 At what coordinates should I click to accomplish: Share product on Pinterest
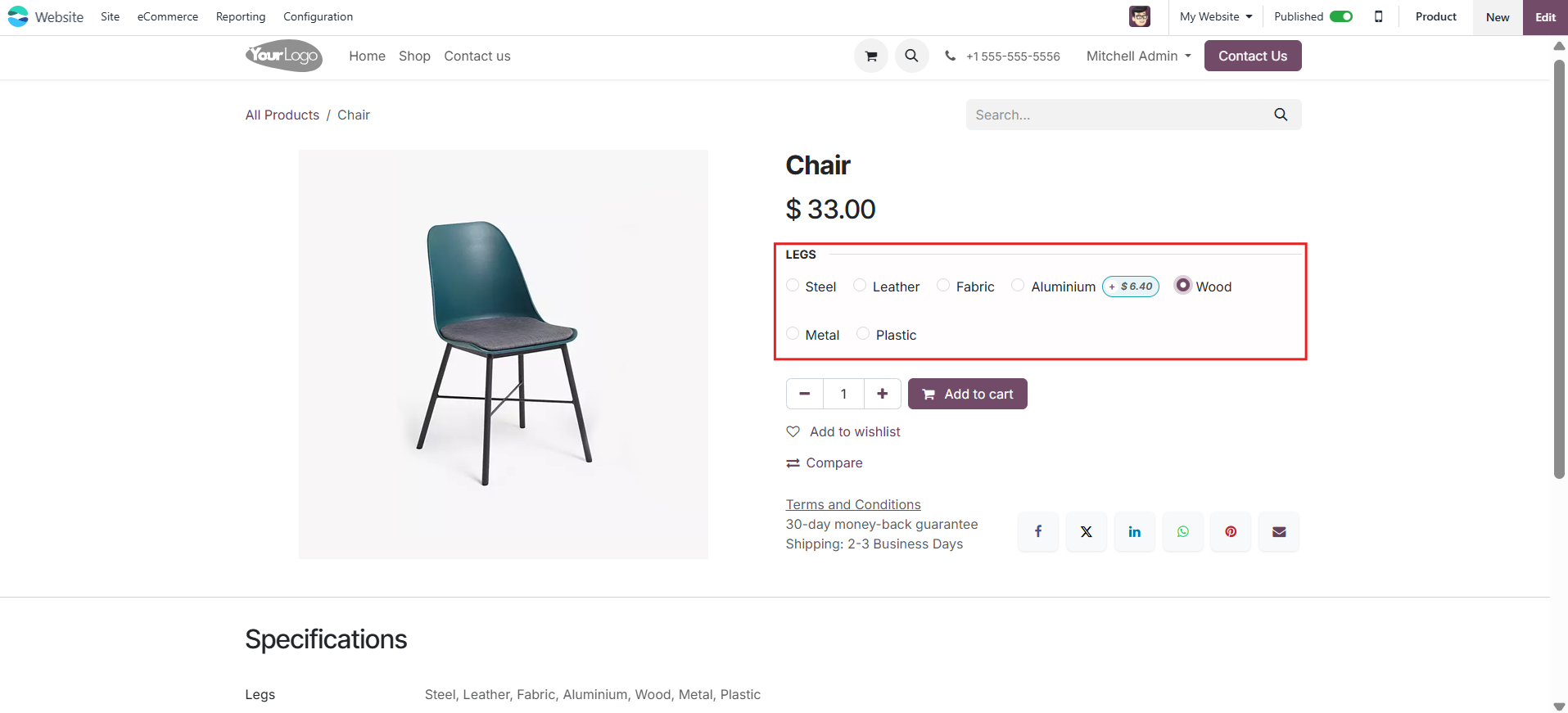(x=1231, y=532)
